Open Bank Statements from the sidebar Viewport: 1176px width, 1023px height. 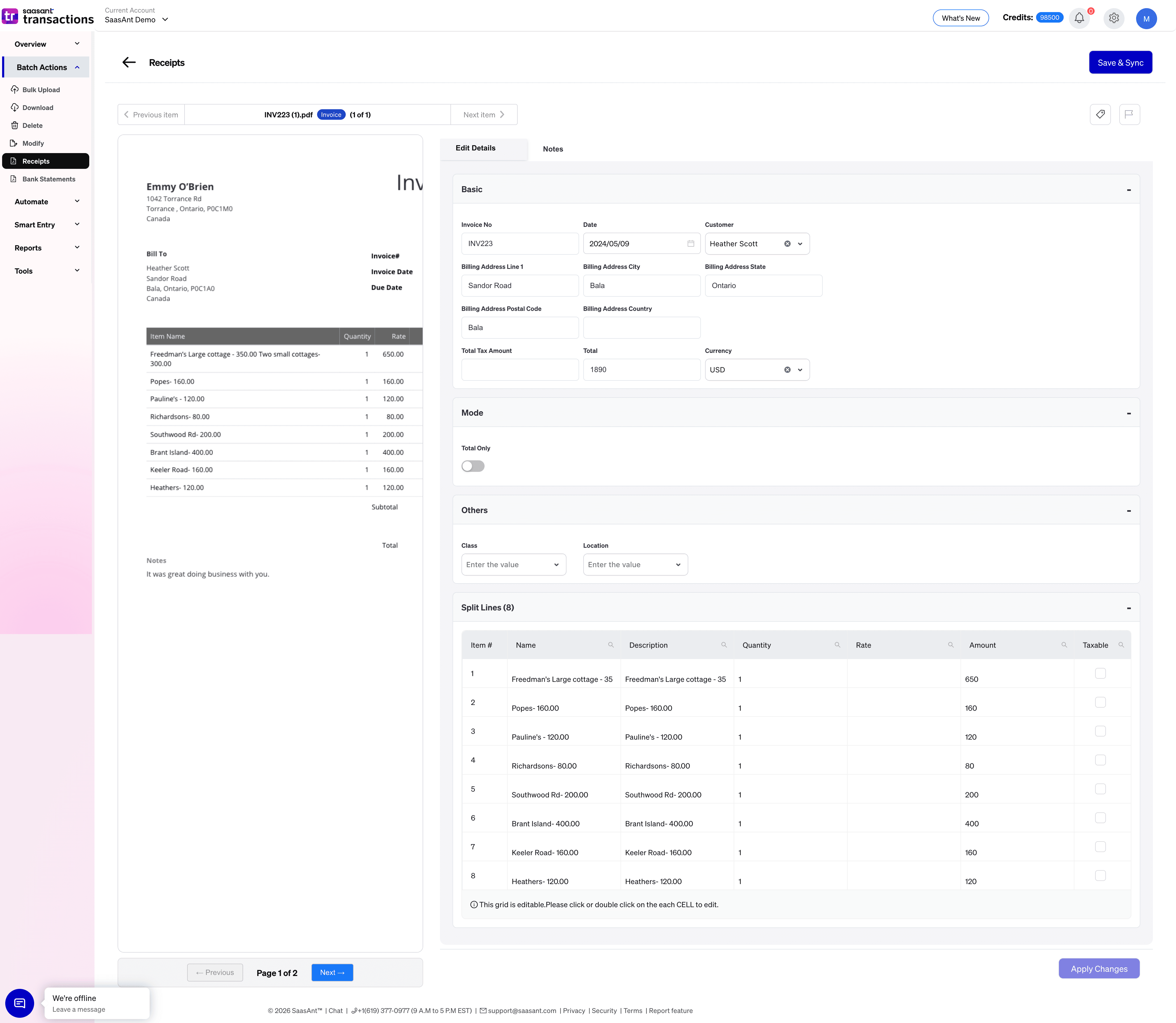click(49, 179)
